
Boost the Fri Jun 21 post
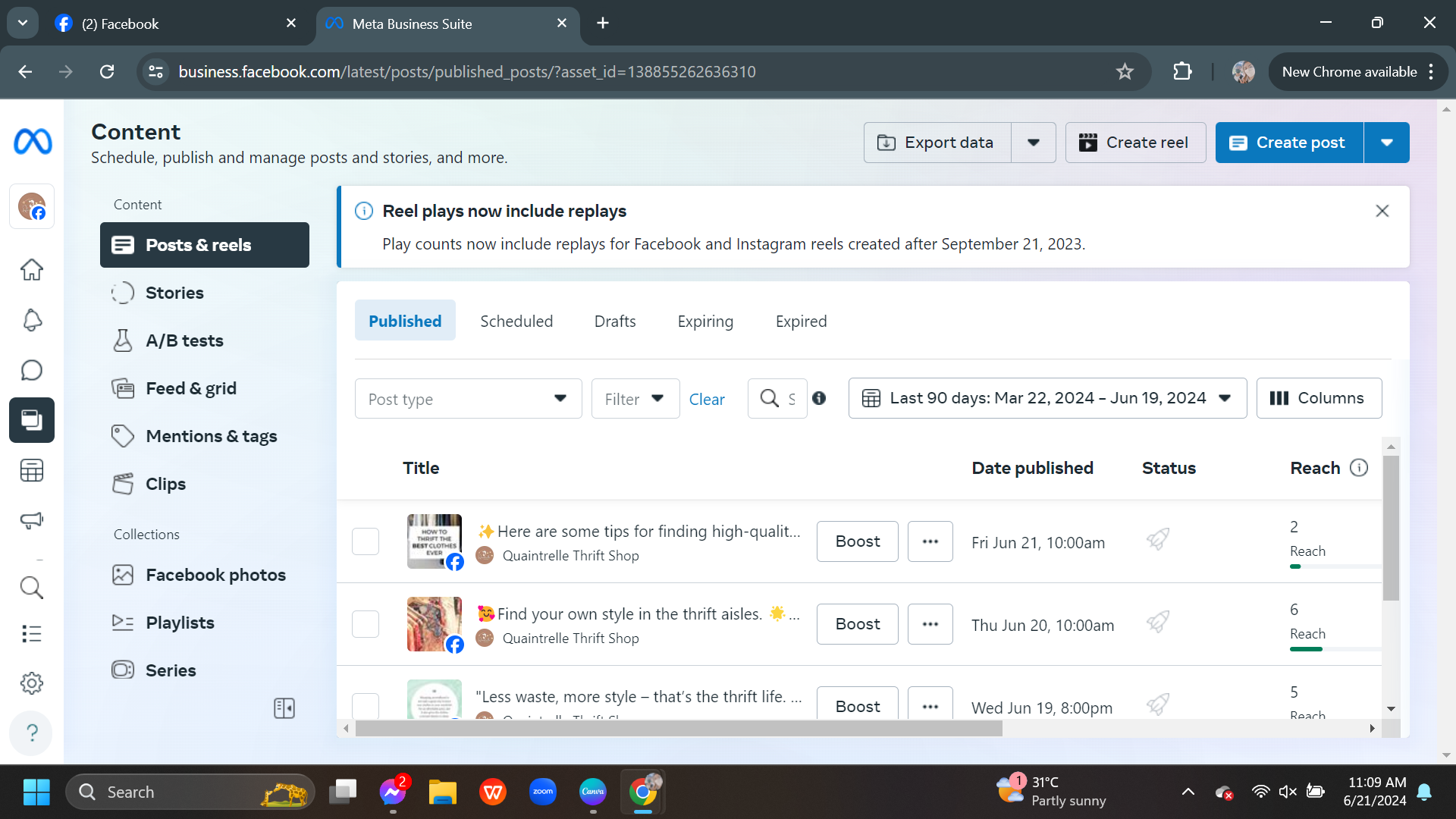click(x=857, y=541)
